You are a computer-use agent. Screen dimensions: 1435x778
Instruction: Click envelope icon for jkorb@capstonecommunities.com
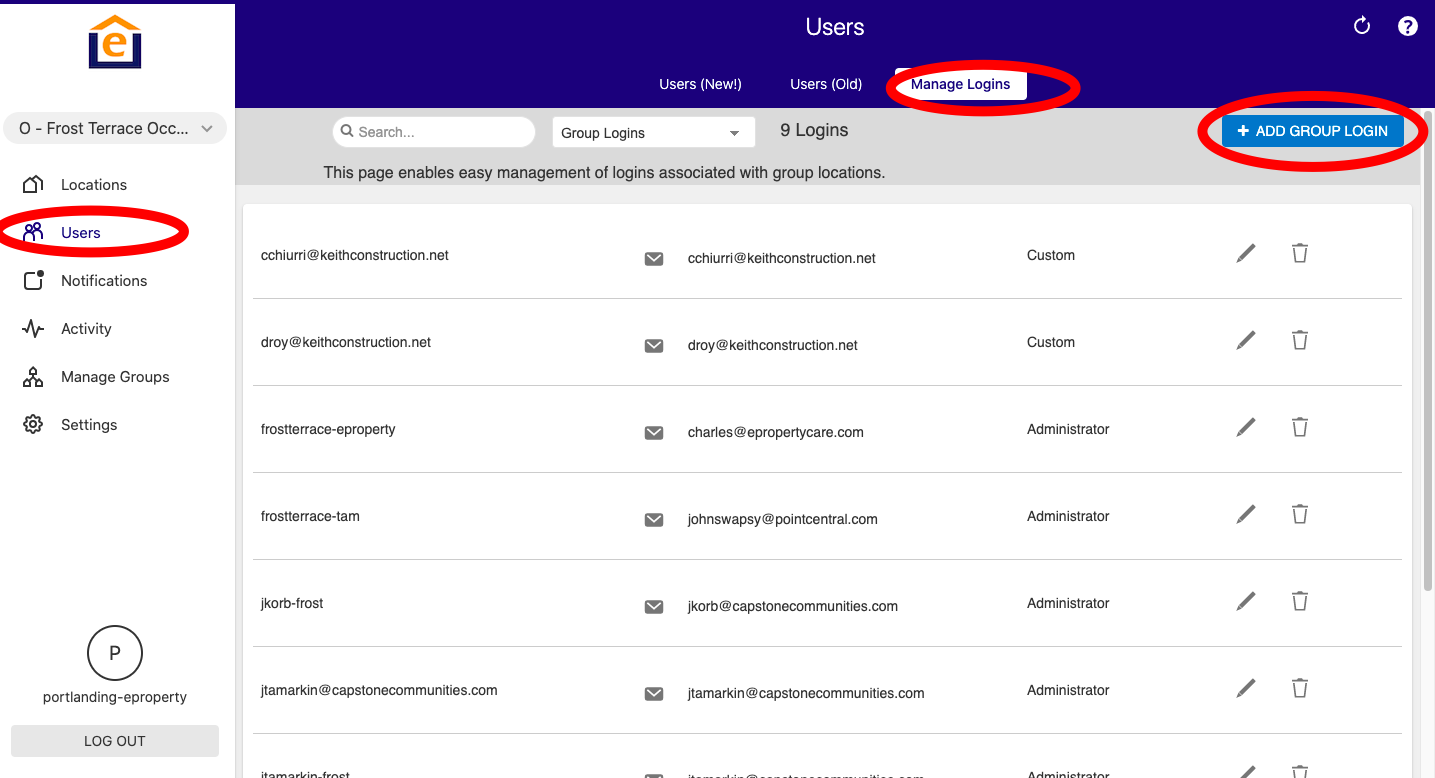coord(654,607)
